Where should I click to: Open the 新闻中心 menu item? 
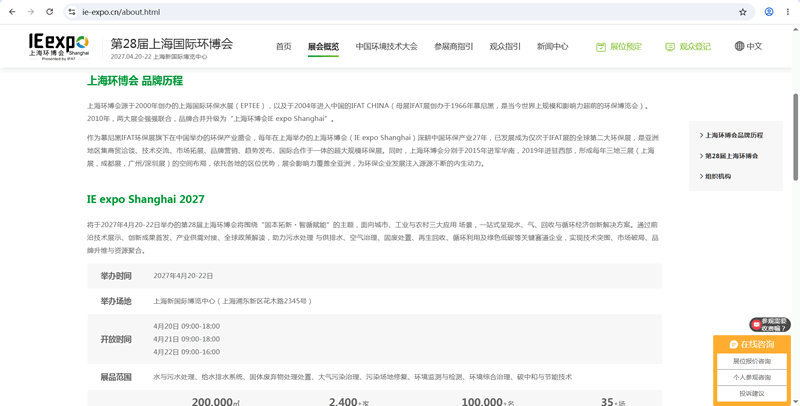click(553, 46)
